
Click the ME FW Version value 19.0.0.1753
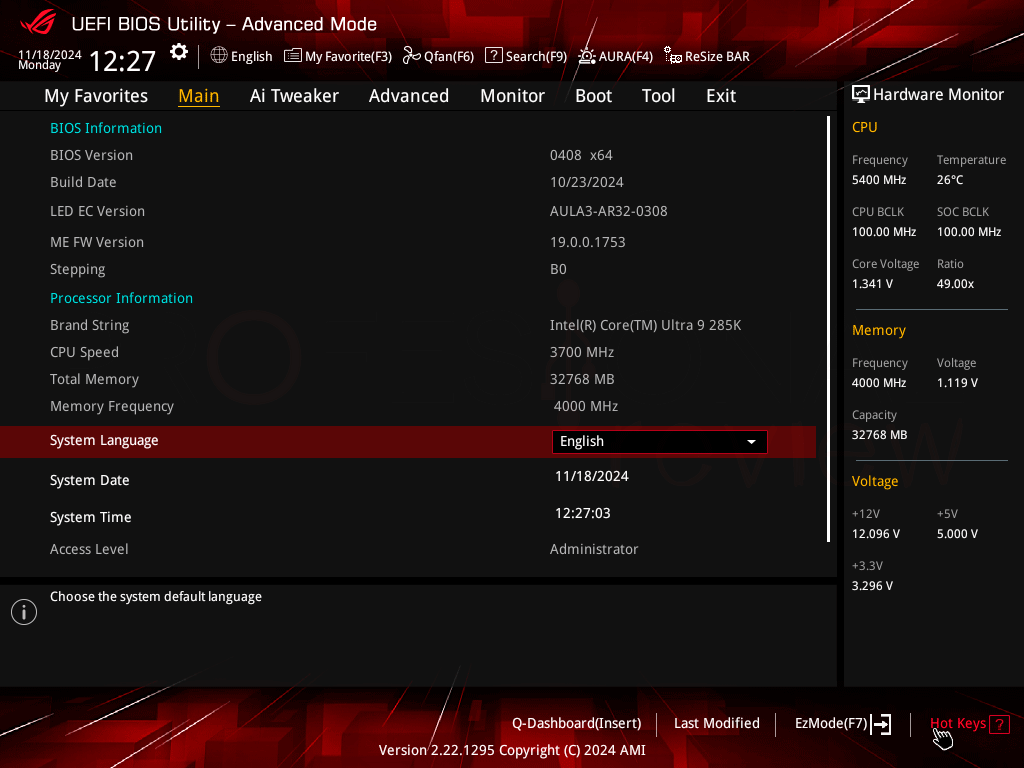click(588, 242)
